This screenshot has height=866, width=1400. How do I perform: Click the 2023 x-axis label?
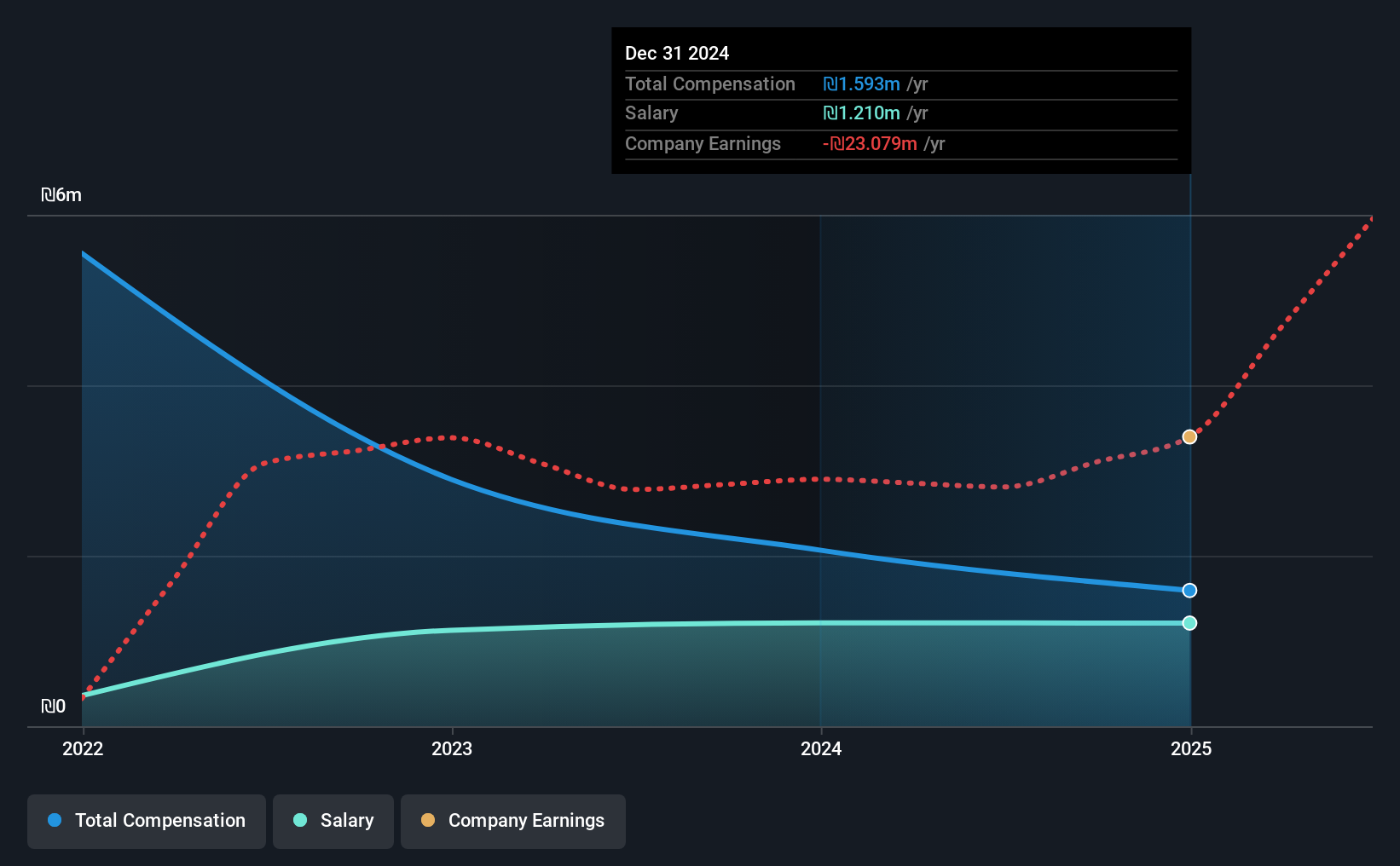[452, 748]
